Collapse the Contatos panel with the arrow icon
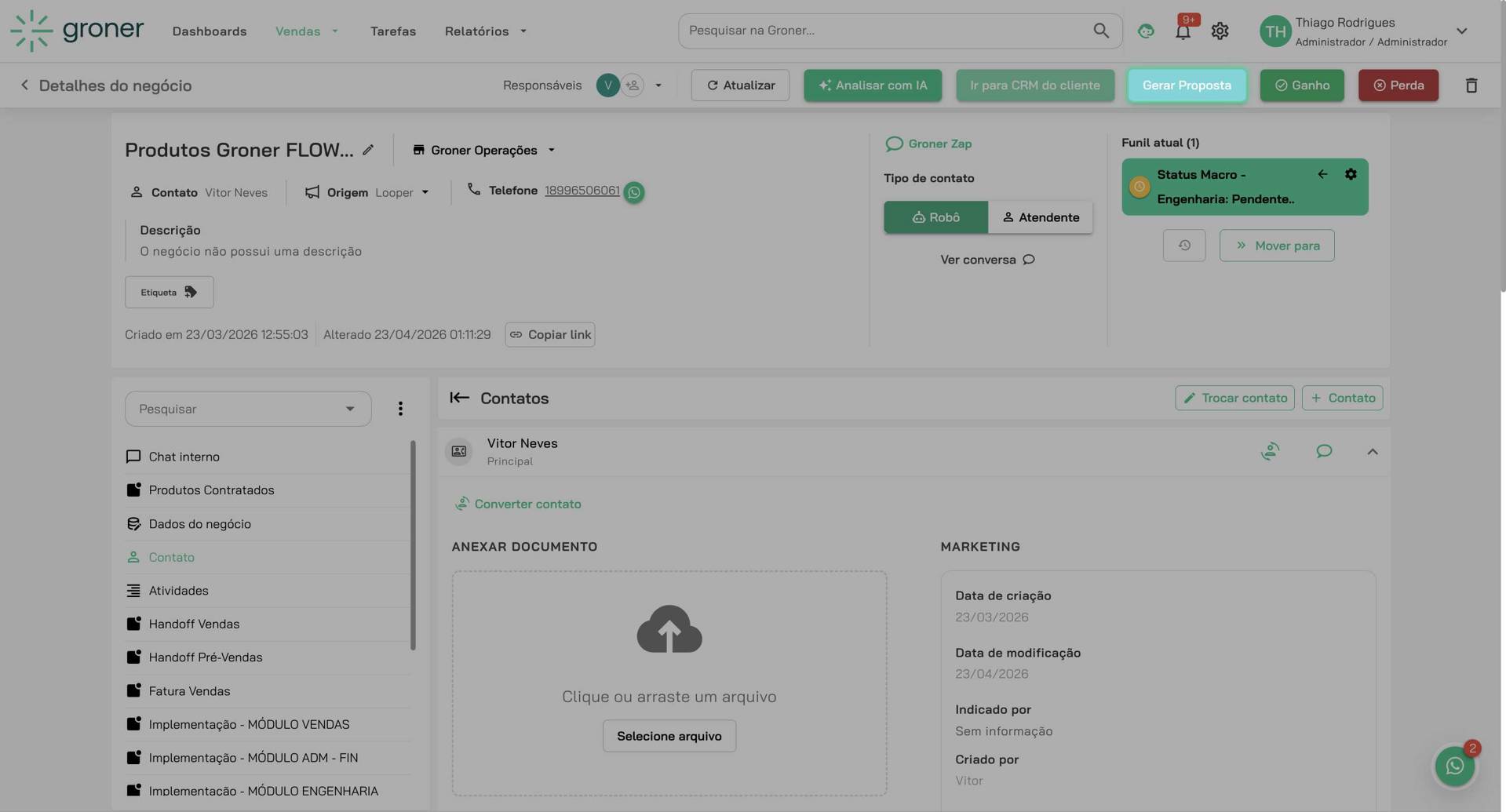Screen dimensions: 1506x812 [x=459, y=398]
